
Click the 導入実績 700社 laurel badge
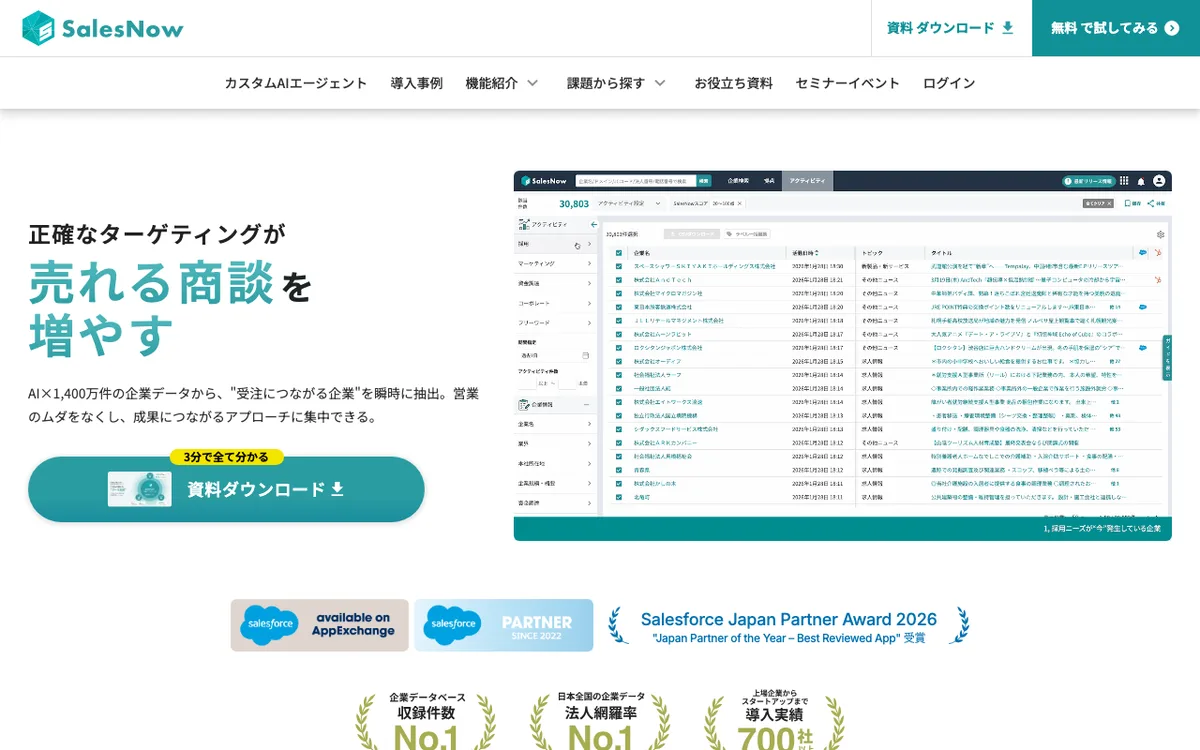[774, 720]
